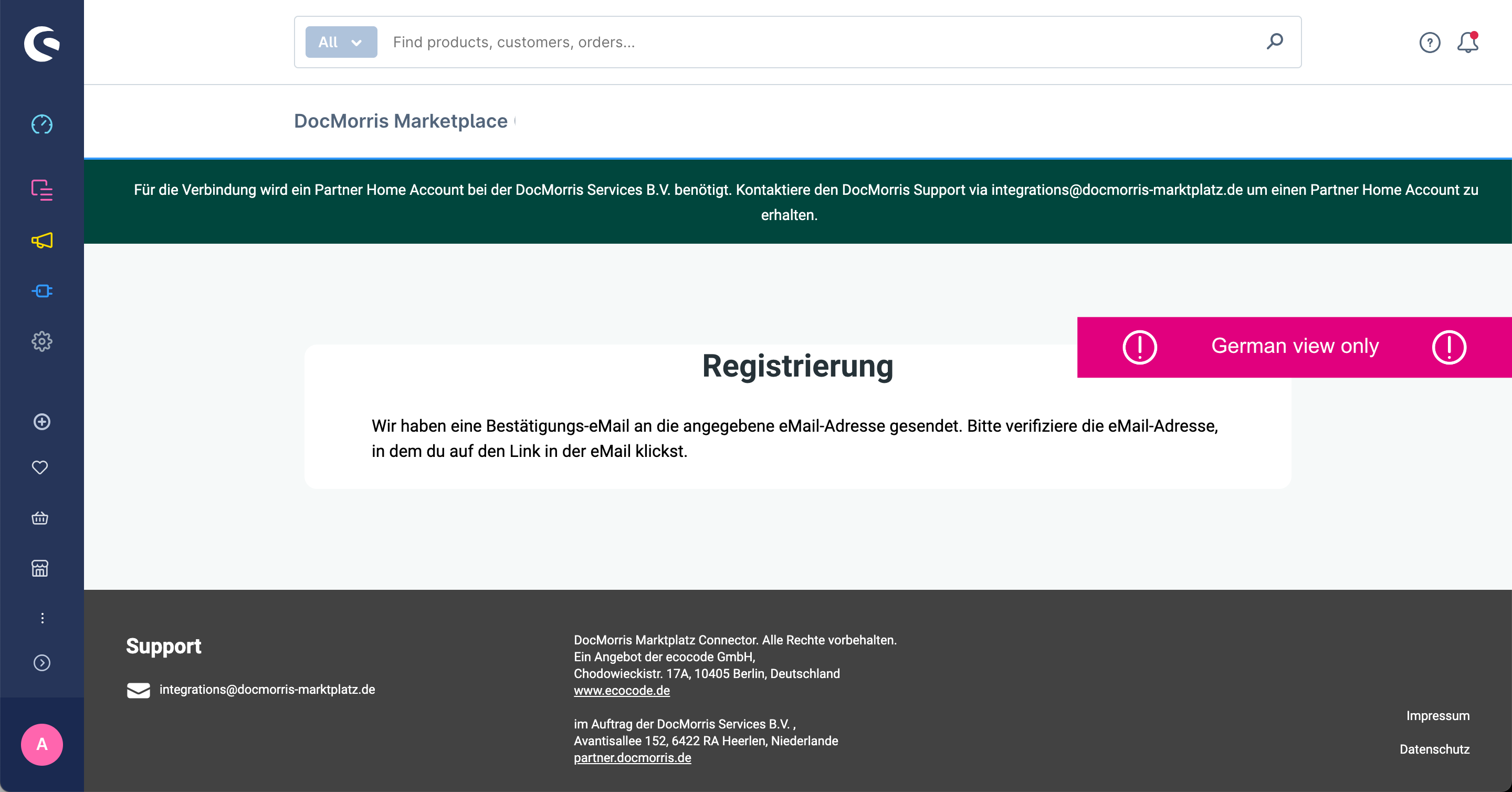Viewport: 1512px width, 792px height.
Task: Click the Bestätigungs-eMail confirmation paragraph
Action: pos(795,439)
